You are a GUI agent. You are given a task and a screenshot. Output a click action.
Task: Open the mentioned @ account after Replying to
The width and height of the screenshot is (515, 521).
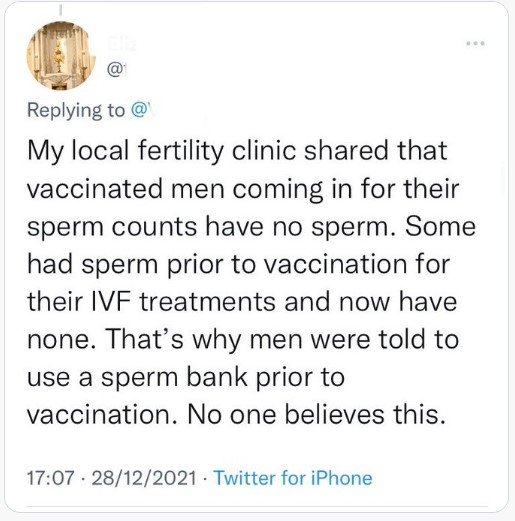pyautogui.click(x=141, y=110)
